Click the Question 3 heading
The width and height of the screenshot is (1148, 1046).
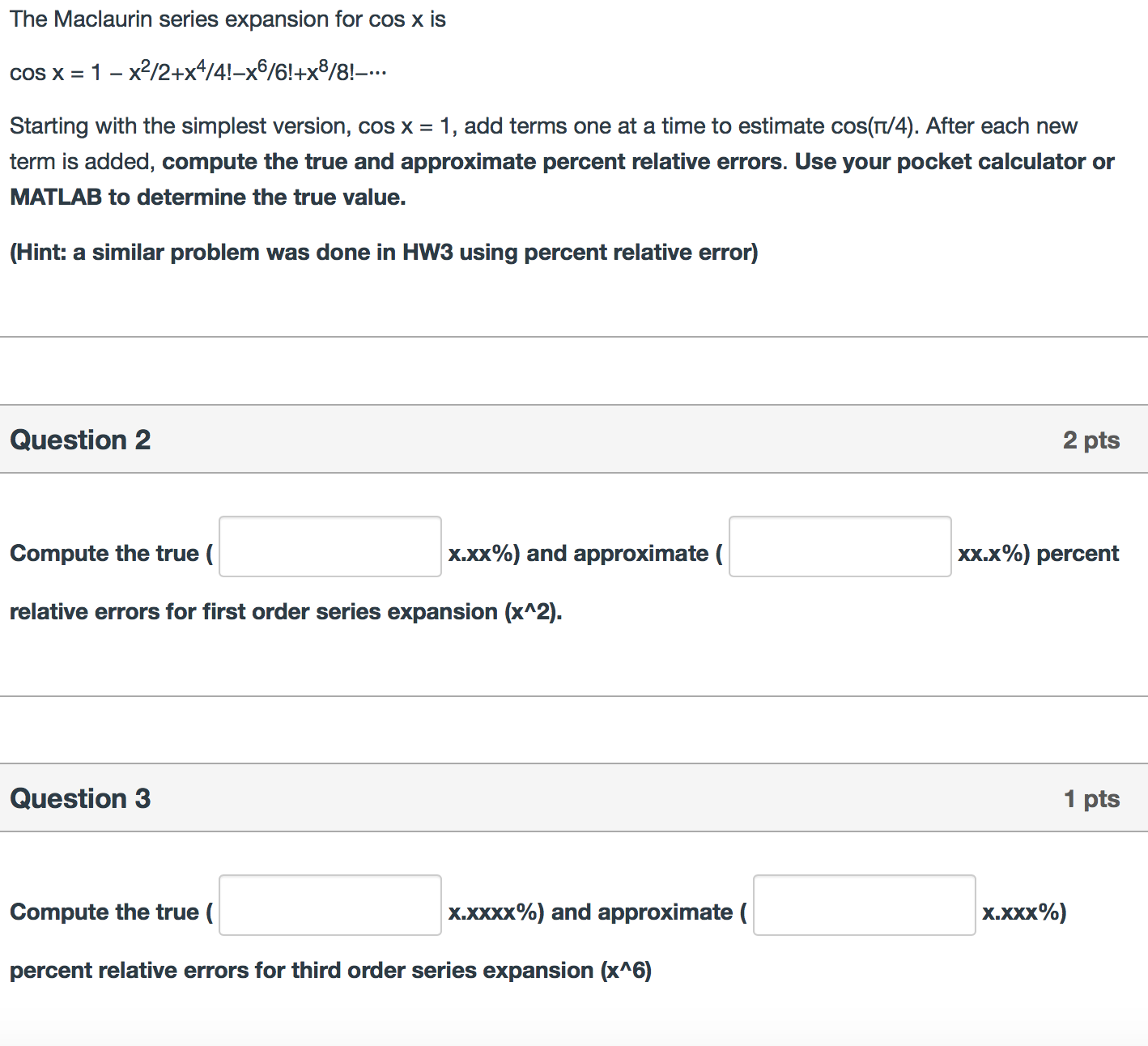80,798
